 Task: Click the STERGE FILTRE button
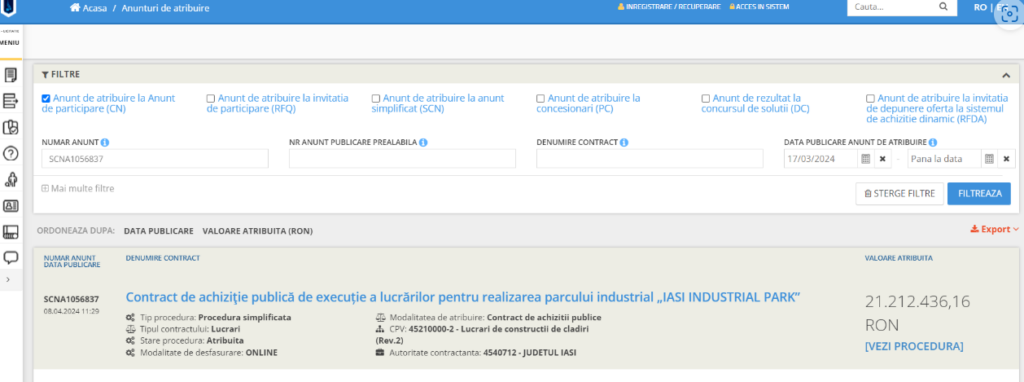click(899, 193)
